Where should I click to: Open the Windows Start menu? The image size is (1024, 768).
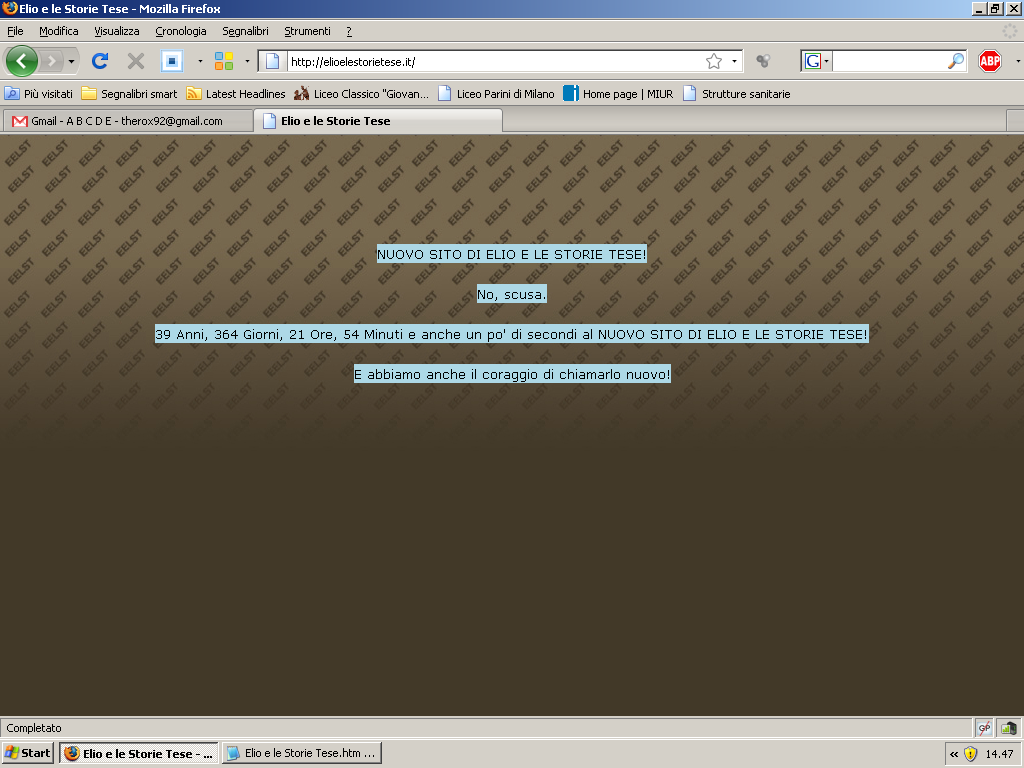pyautogui.click(x=27, y=753)
